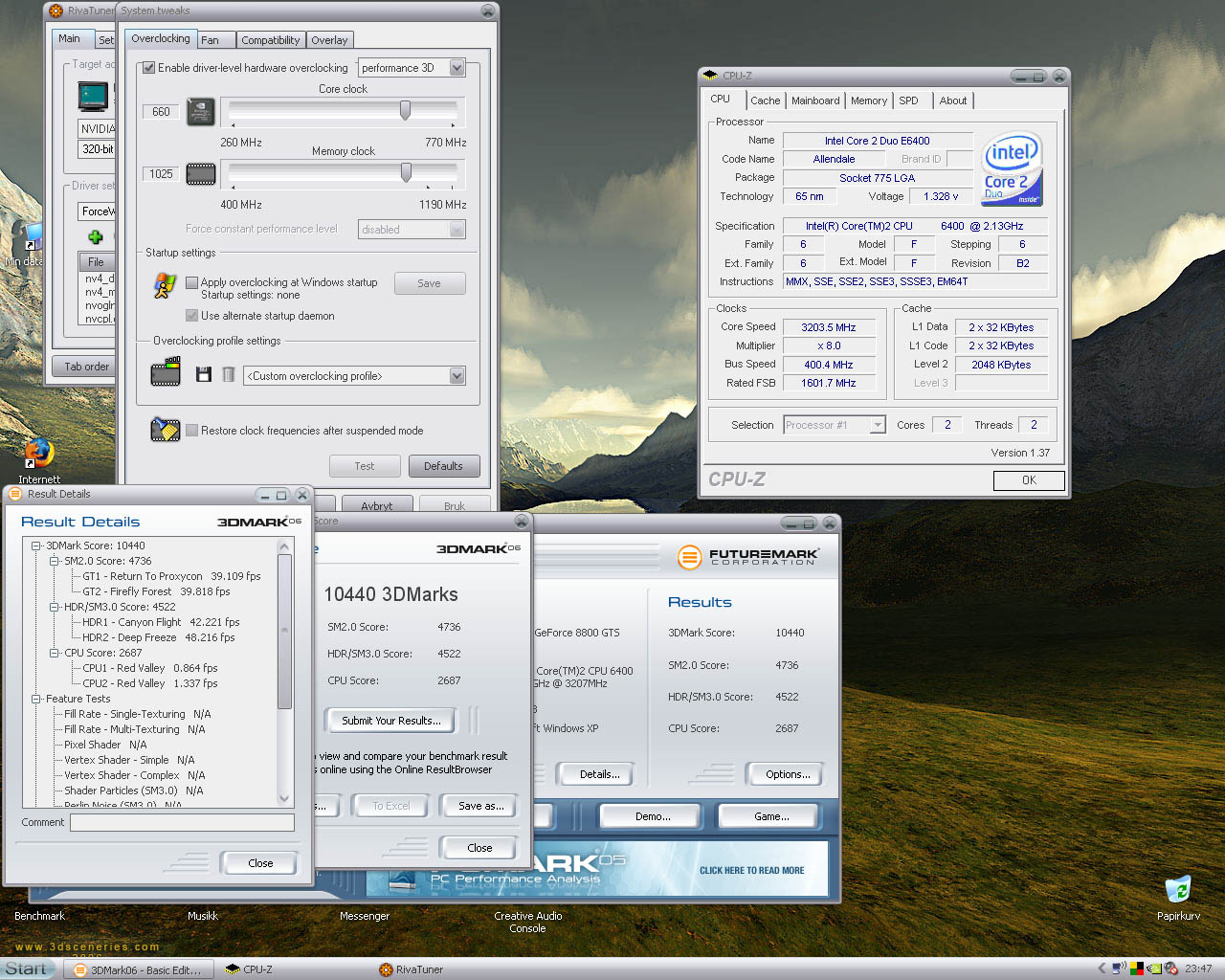Click the CPU-Z title bar icon

coord(710,76)
